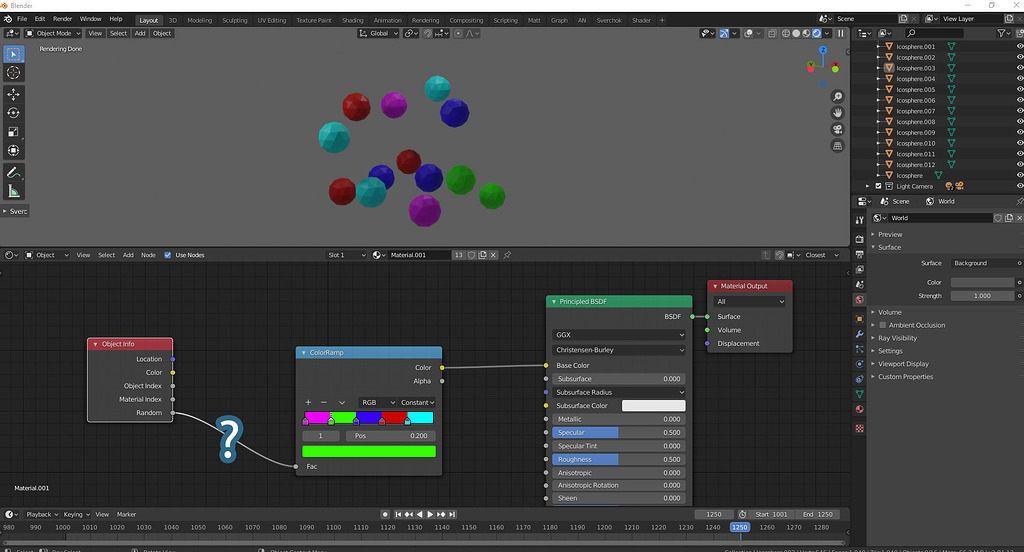Open ColorRamp Constant interpolation dropdown
The image size is (1024, 552).
click(417, 402)
